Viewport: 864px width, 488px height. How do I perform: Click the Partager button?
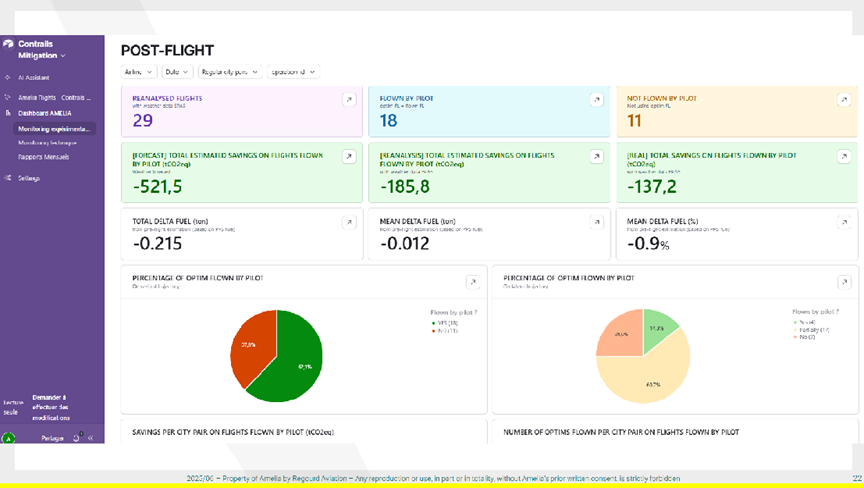[52, 438]
